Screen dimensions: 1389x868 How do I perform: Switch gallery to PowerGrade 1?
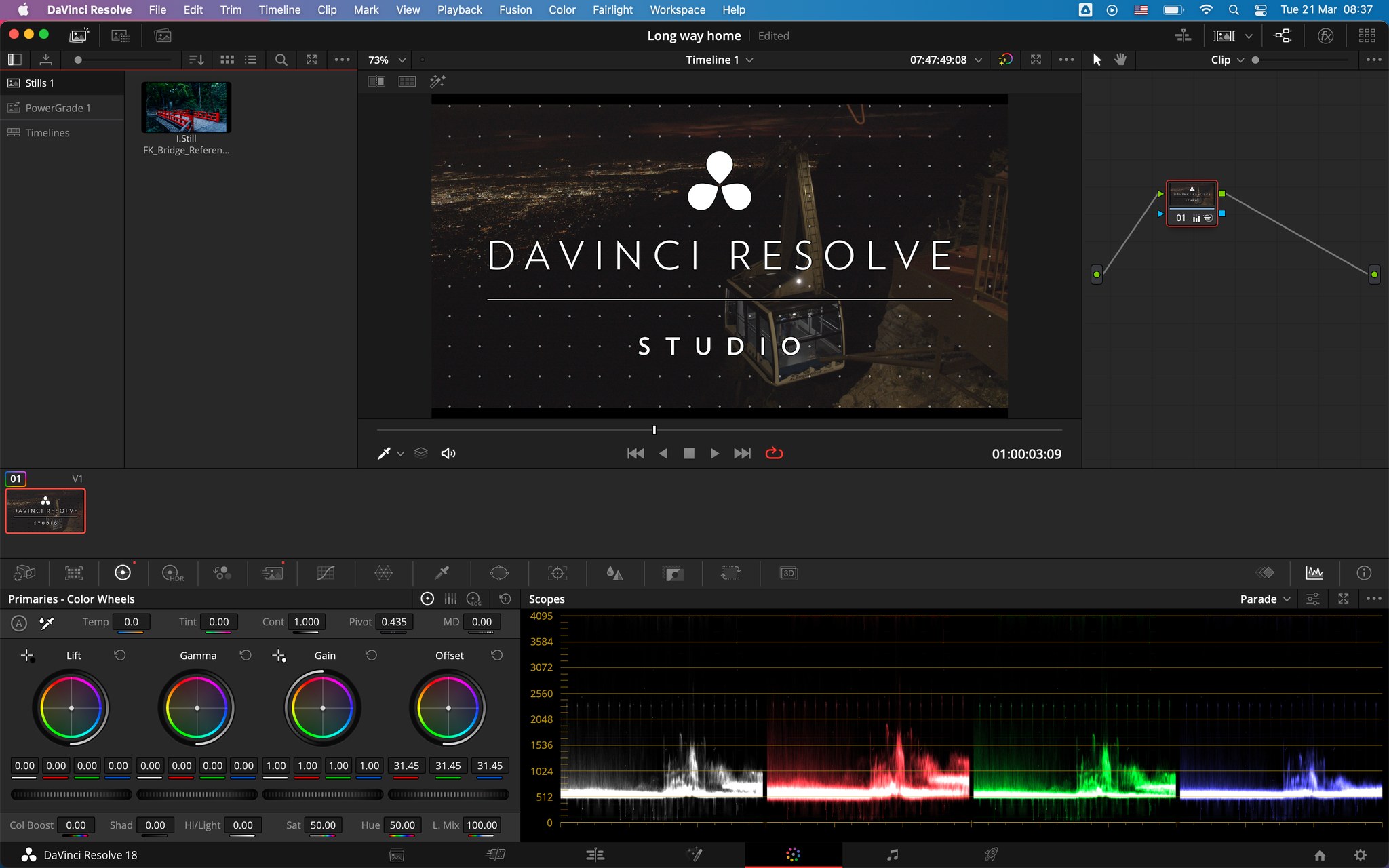coord(58,107)
